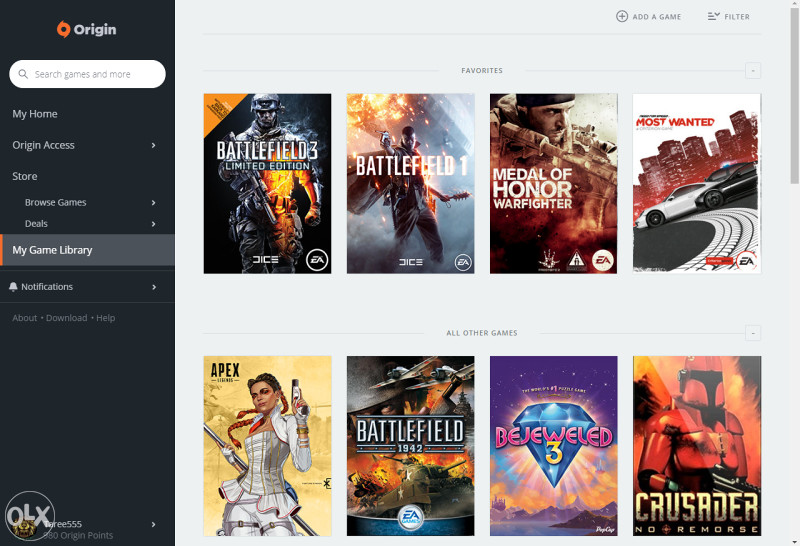Viewport: 800px width, 546px height.
Task: Open the Battlefield 1 game tile
Action: tap(411, 184)
